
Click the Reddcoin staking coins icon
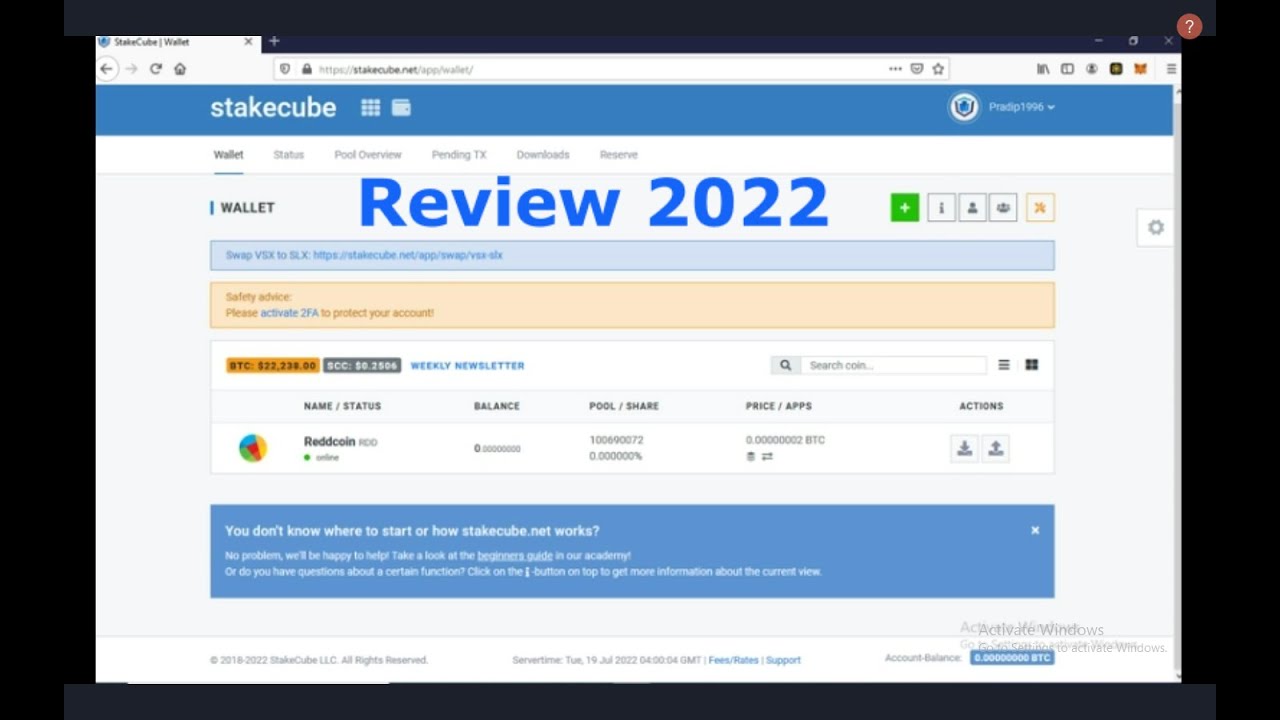pos(751,457)
